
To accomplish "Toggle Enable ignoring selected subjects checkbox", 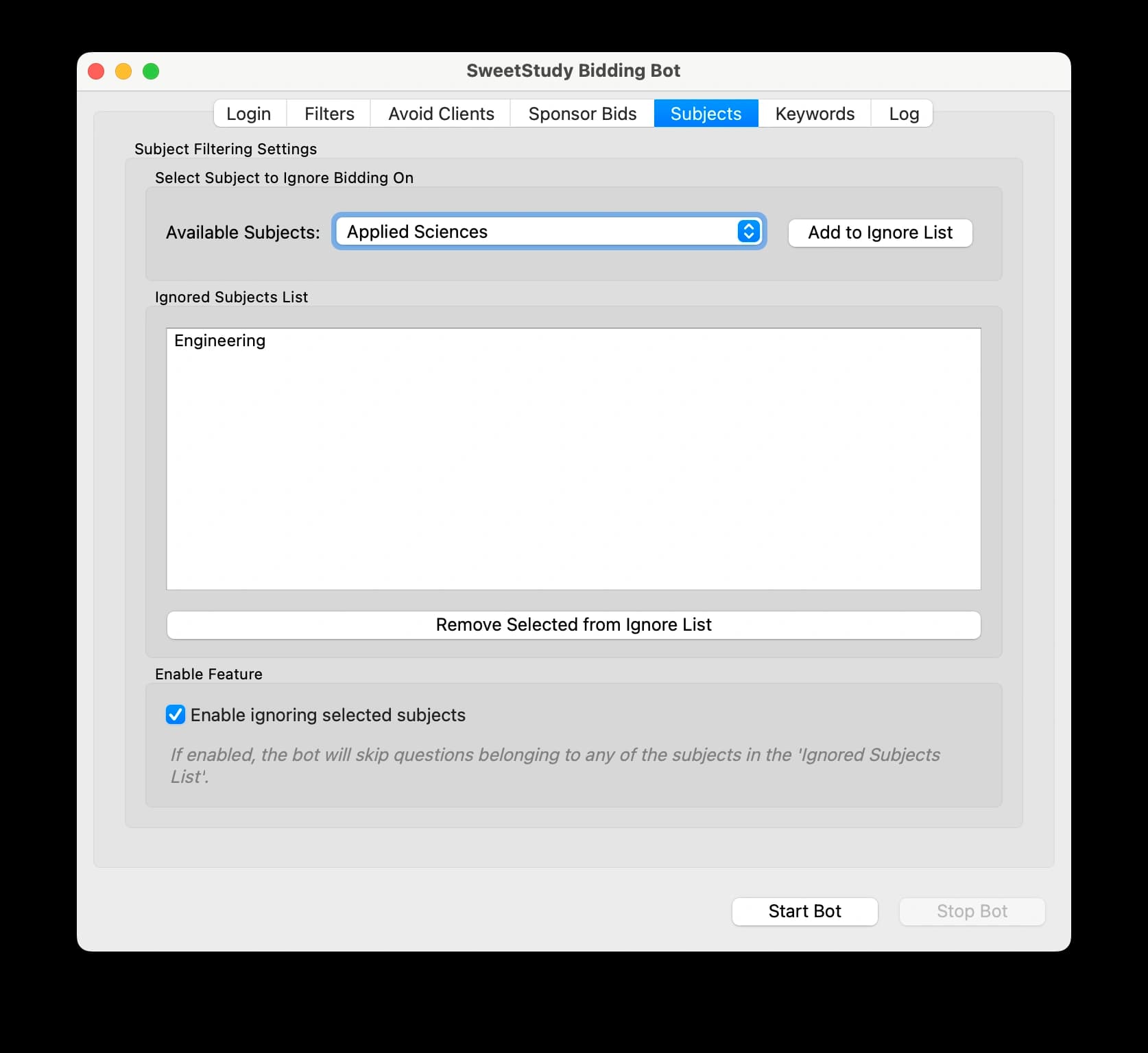I will pyautogui.click(x=176, y=715).
